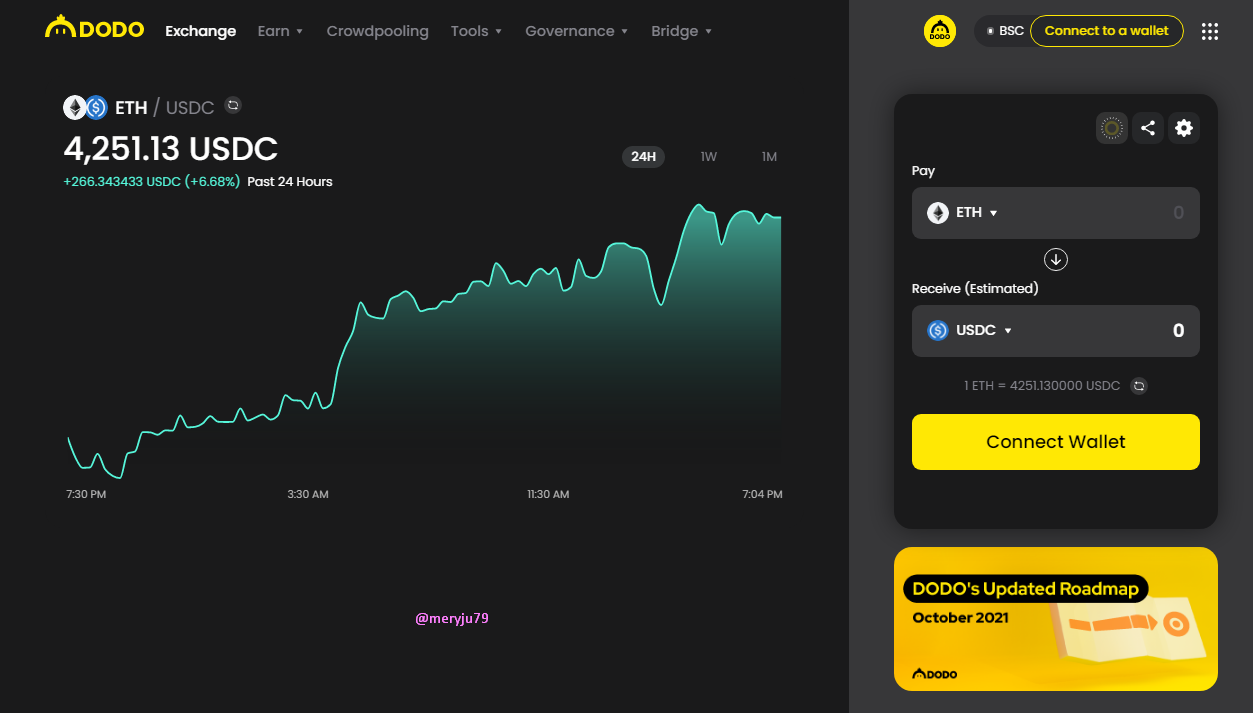1253x713 pixels.
Task: Select the 1M chart range
Action: coord(769,157)
